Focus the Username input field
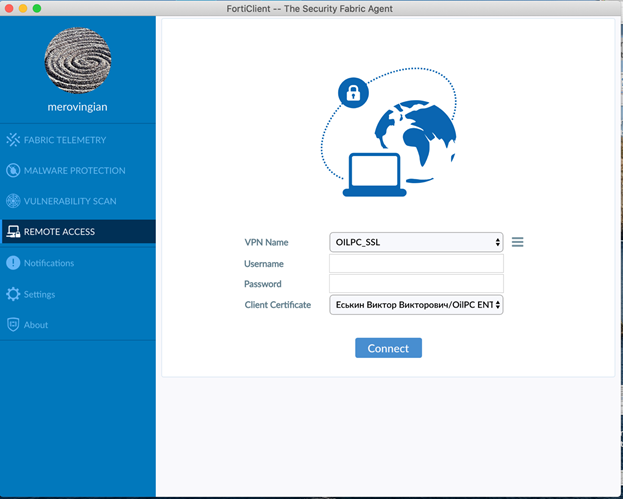The image size is (623, 499). (x=416, y=264)
